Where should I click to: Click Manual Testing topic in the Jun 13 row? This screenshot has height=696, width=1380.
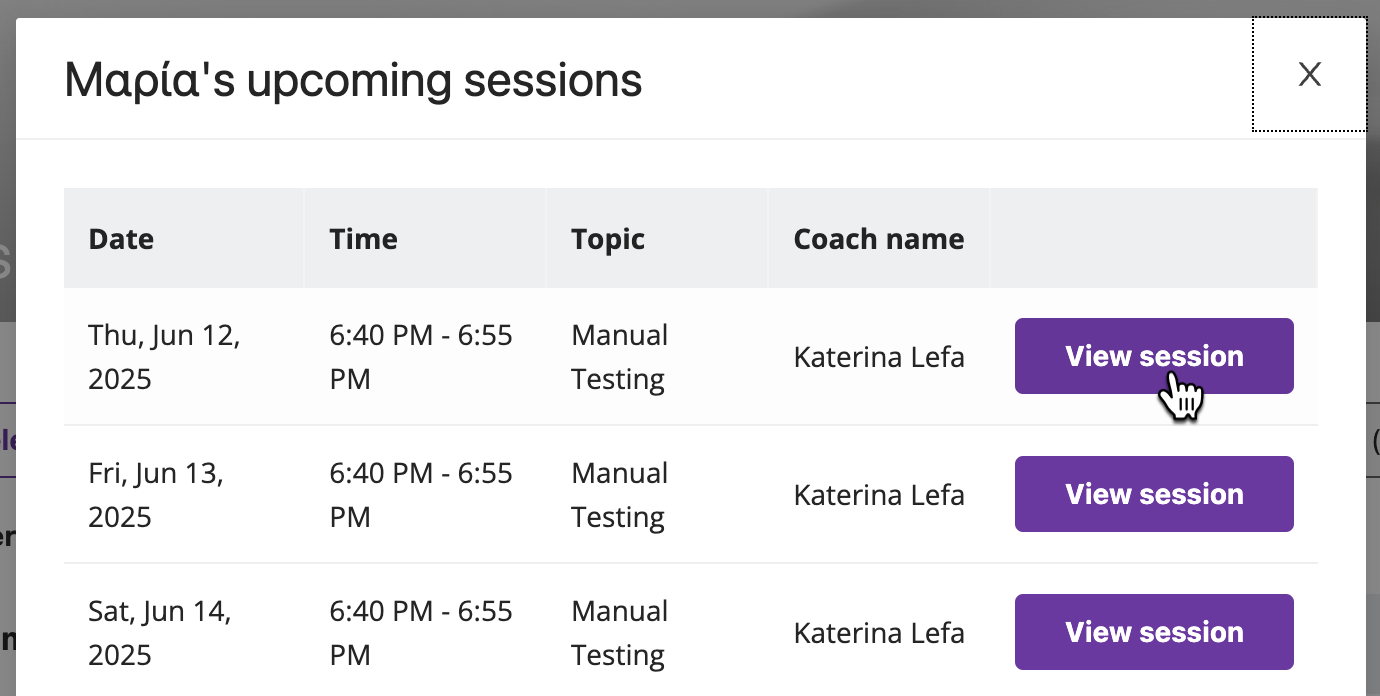tap(619, 495)
